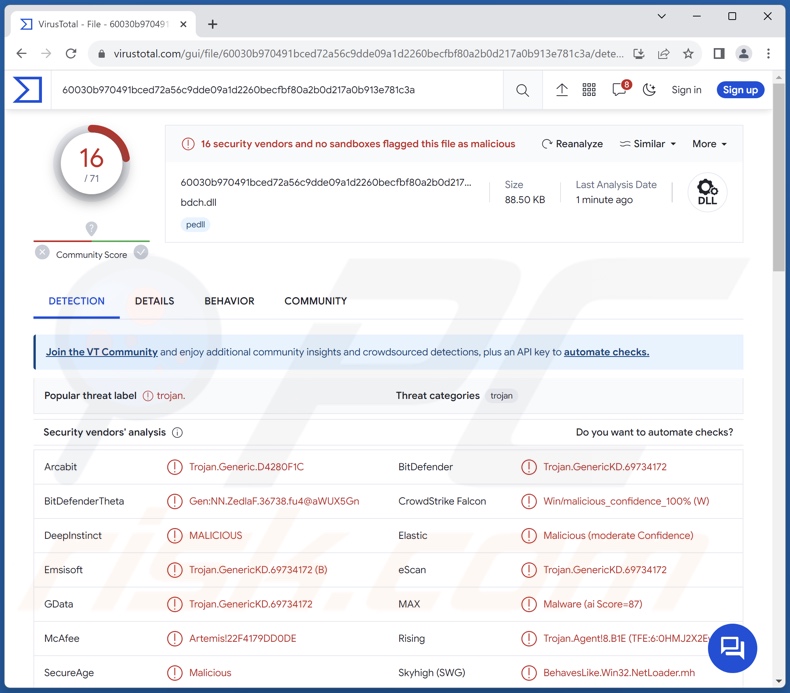Open the Chrome three-dot menu
This screenshot has width=790, height=693.
click(768, 53)
